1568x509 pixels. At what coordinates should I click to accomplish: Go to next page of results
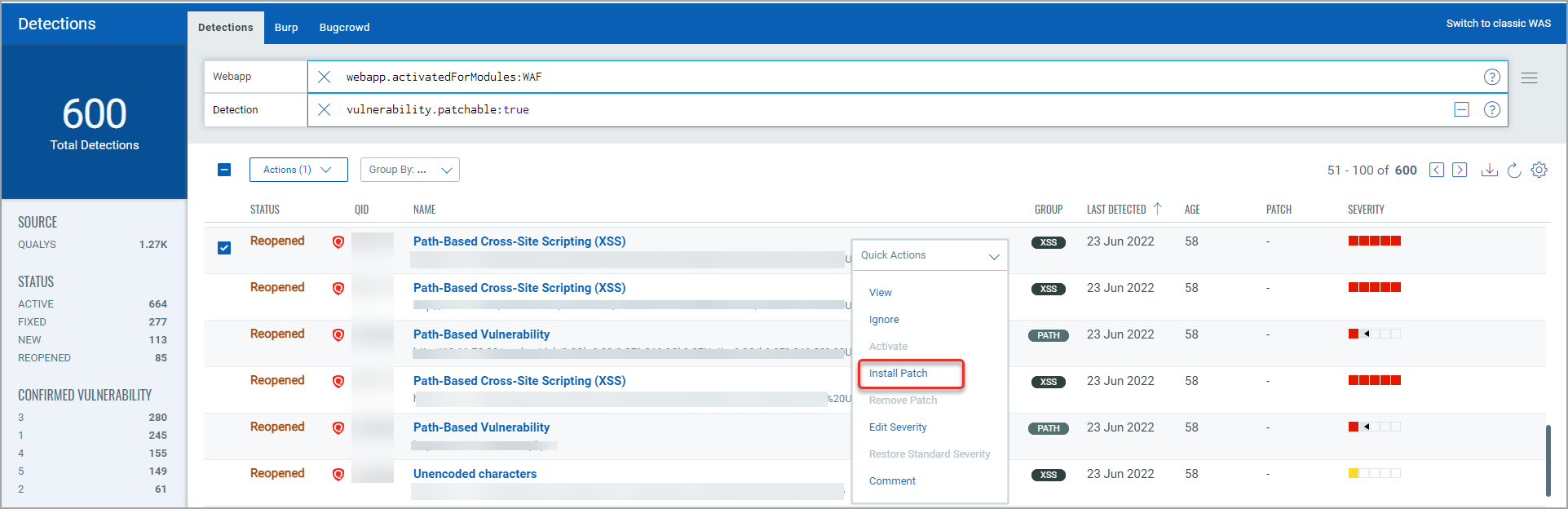(x=1460, y=170)
